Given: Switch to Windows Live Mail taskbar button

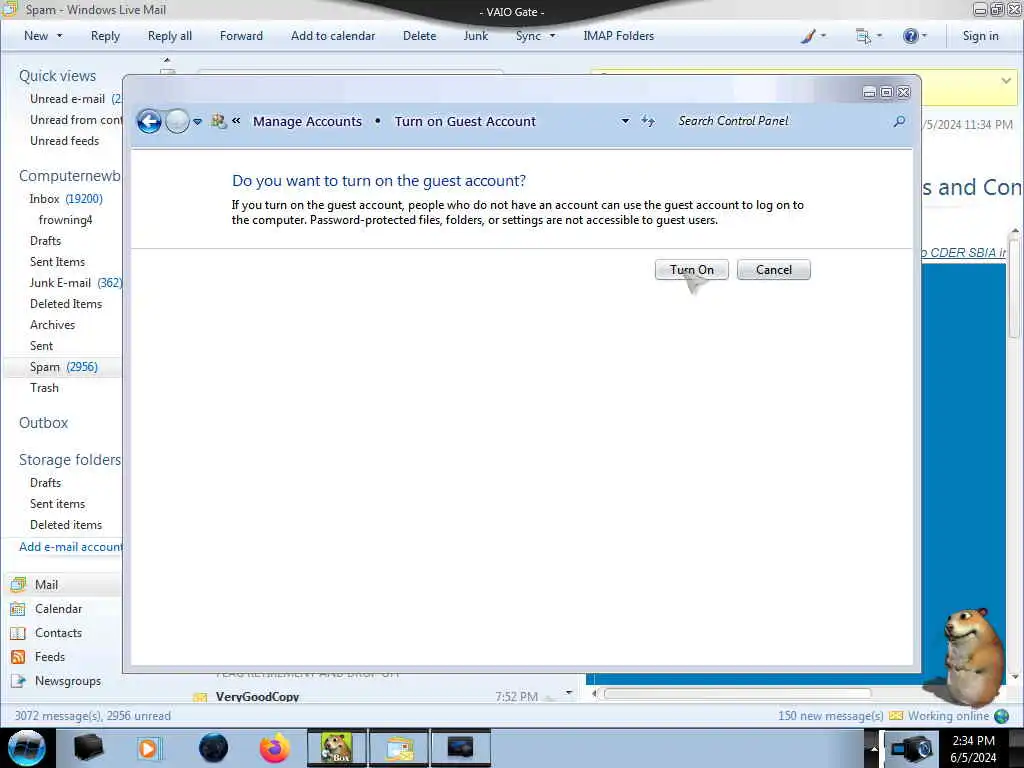Looking at the screenshot, I should coord(399,748).
